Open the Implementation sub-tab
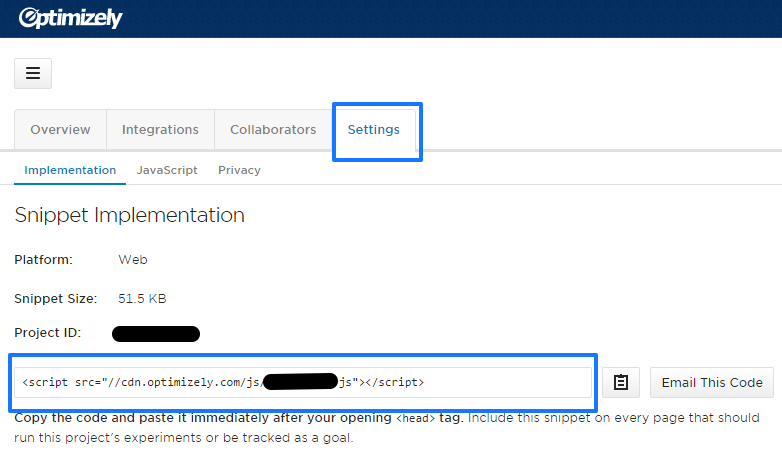Viewport: 782px width, 460px height. pyautogui.click(x=70, y=170)
